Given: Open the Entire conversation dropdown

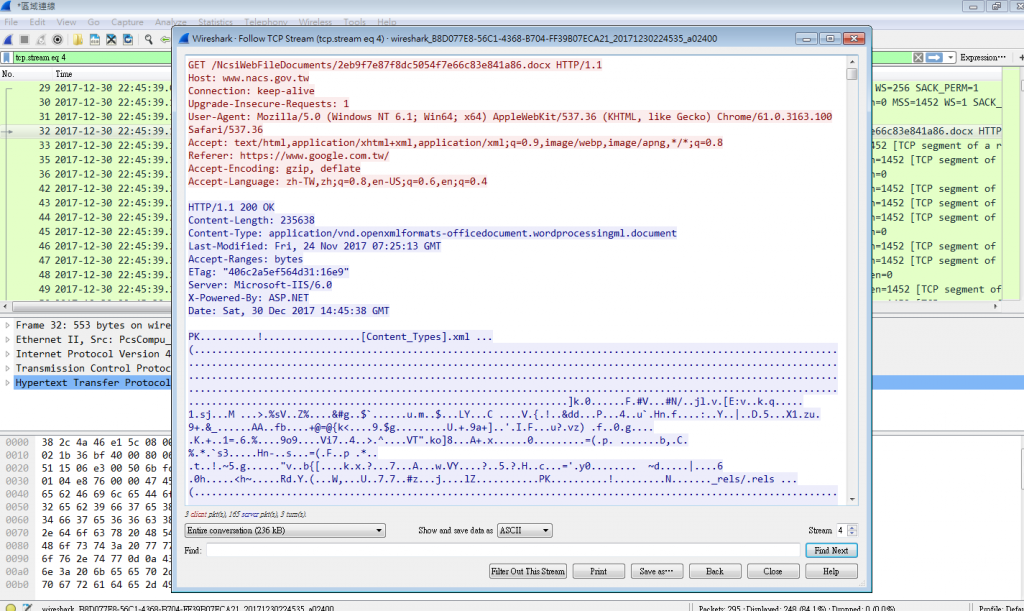Looking at the screenshot, I should coord(285,531).
